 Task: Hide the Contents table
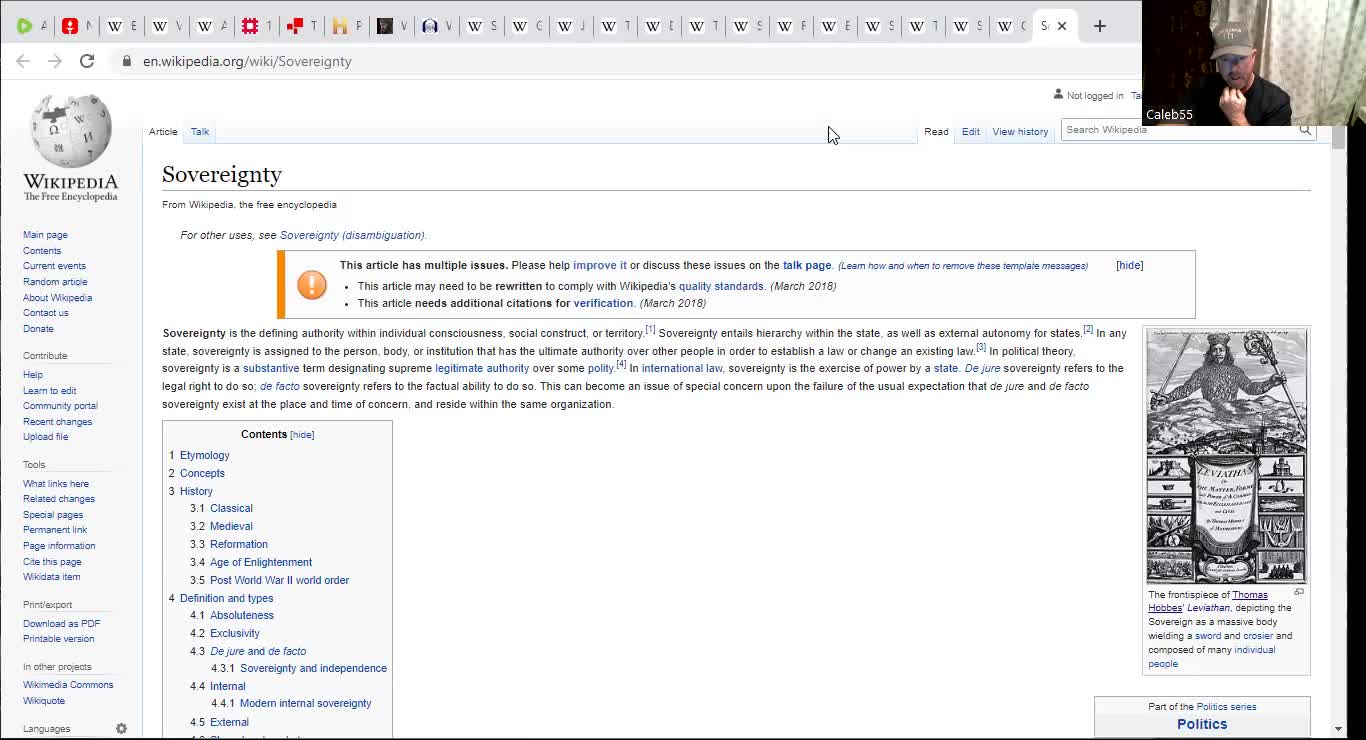(x=302, y=435)
